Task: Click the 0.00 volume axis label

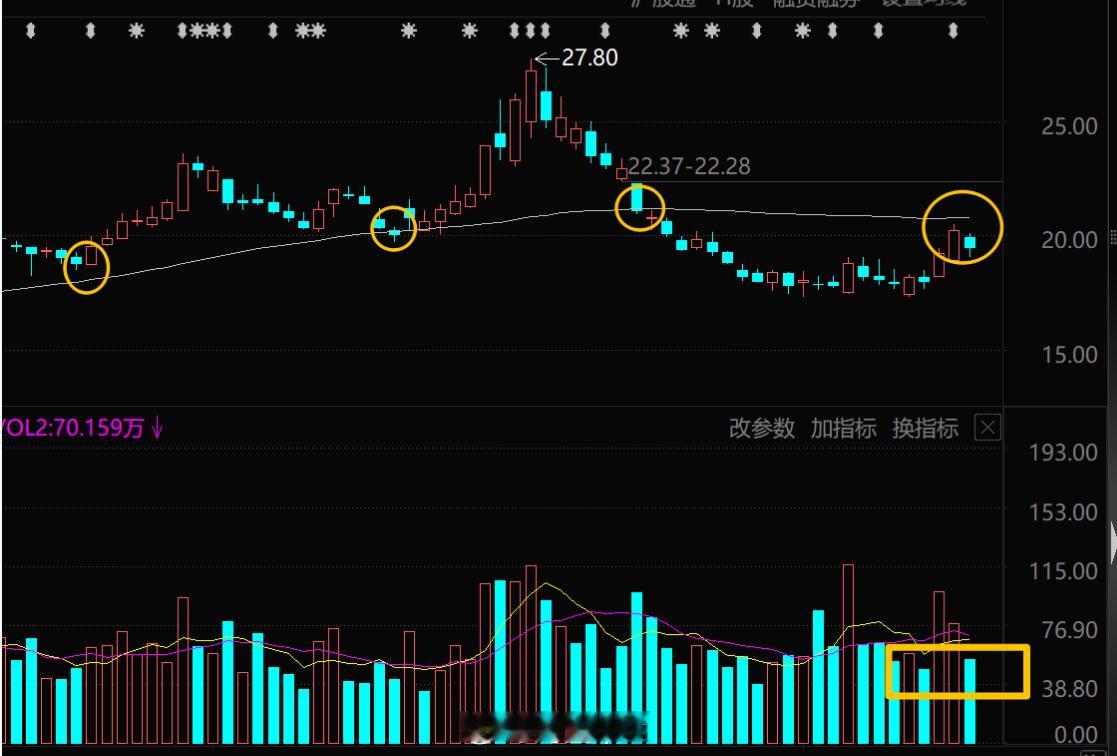Action: coord(1075,736)
